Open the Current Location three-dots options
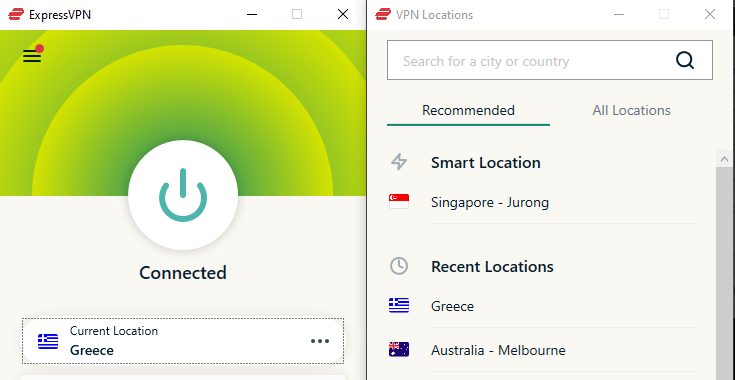 tap(320, 341)
